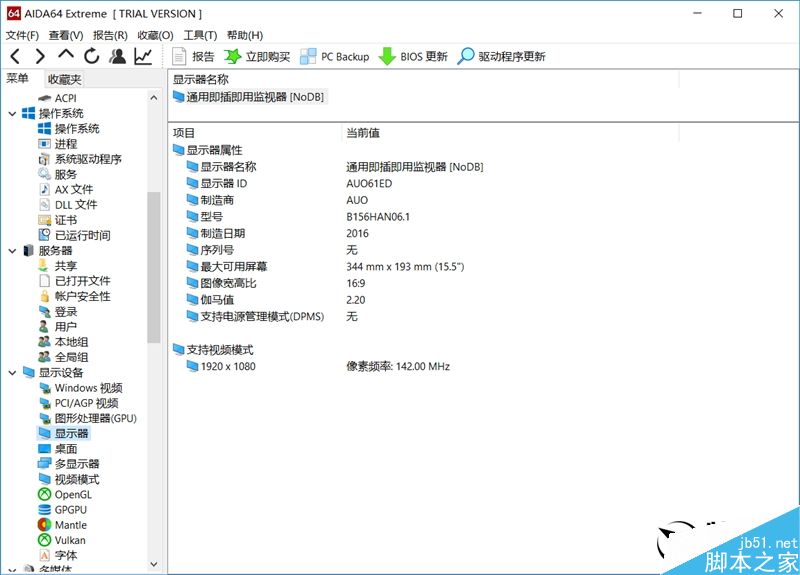Select 登录 in the tree
The height and width of the screenshot is (575, 800).
[x=58, y=312]
